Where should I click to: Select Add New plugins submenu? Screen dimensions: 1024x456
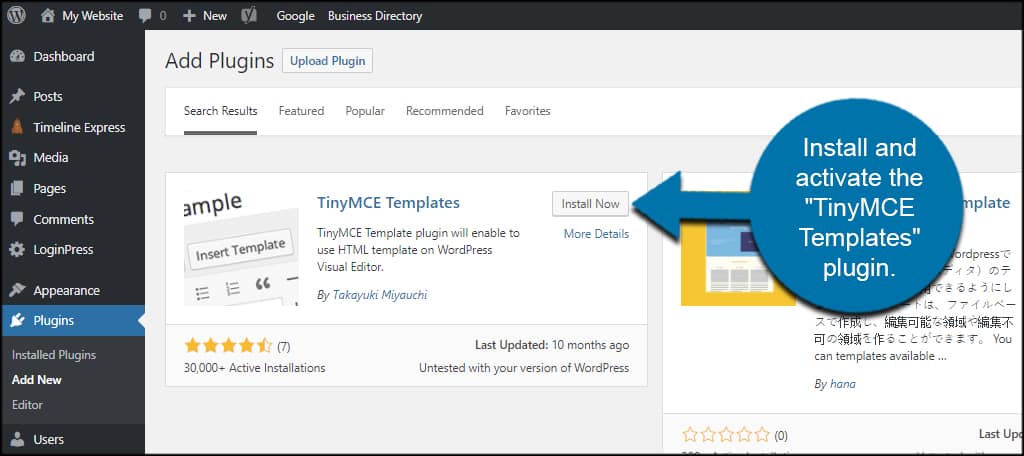point(37,380)
